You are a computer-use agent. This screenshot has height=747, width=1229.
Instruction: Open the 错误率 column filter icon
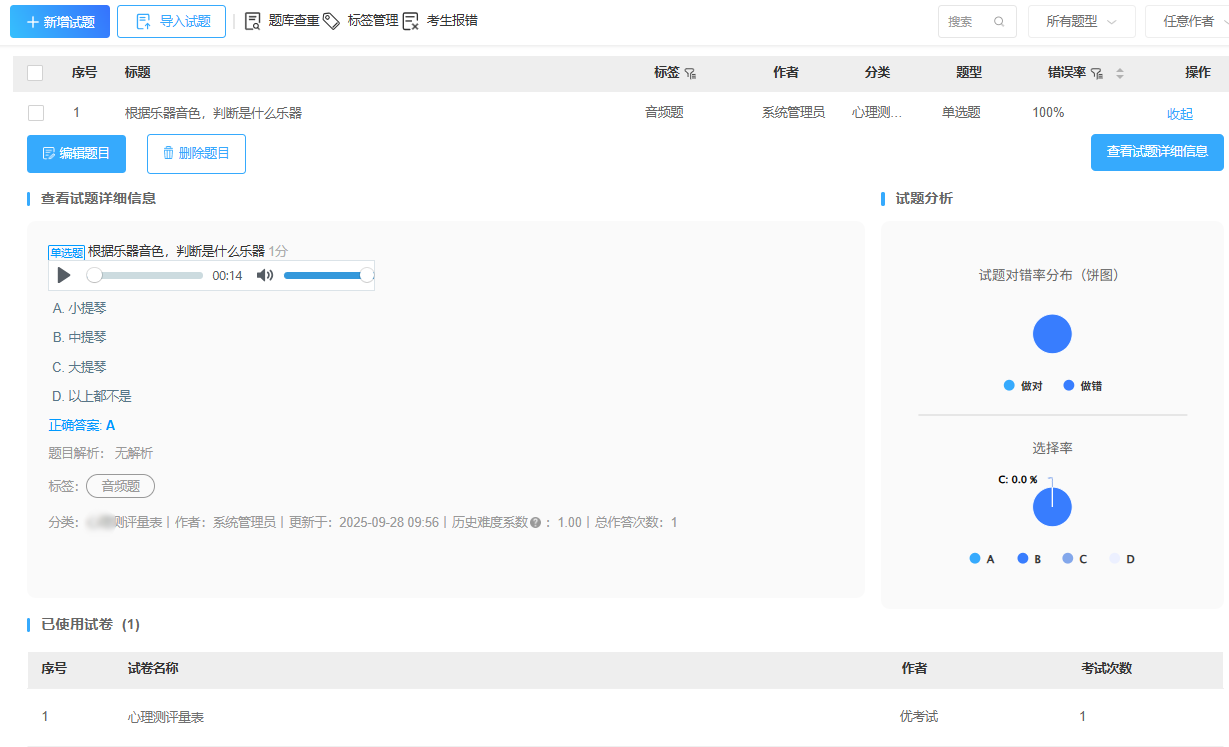click(1097, 73)
